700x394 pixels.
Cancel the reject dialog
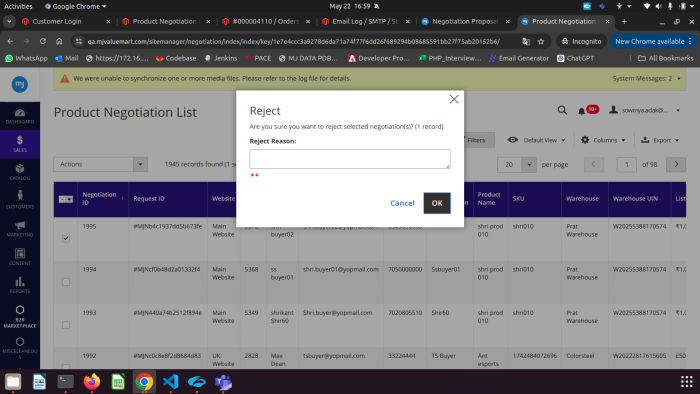402,203
